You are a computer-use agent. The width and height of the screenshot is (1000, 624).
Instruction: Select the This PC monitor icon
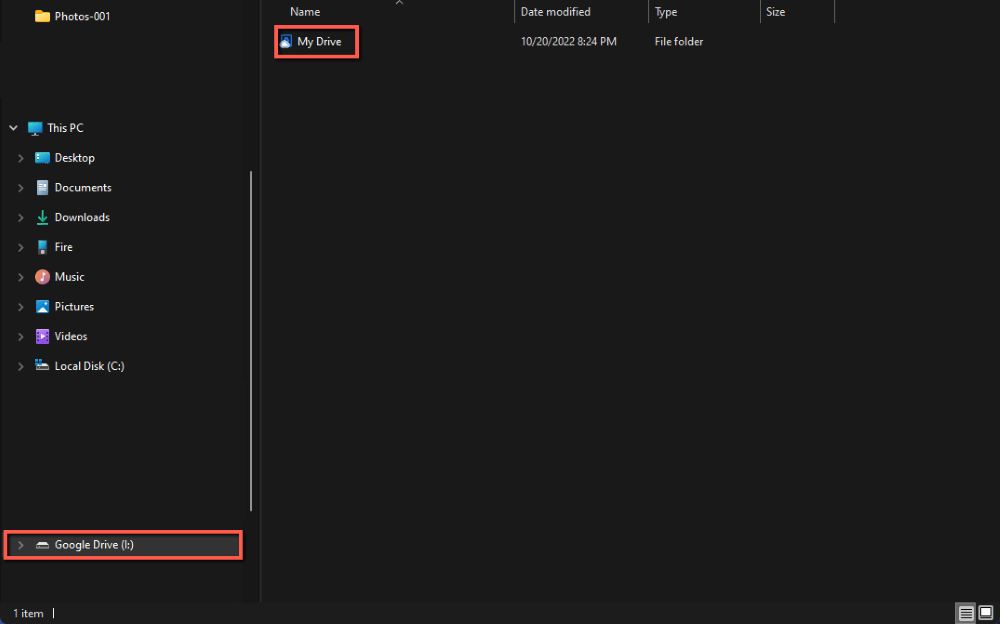coord(35,128)
